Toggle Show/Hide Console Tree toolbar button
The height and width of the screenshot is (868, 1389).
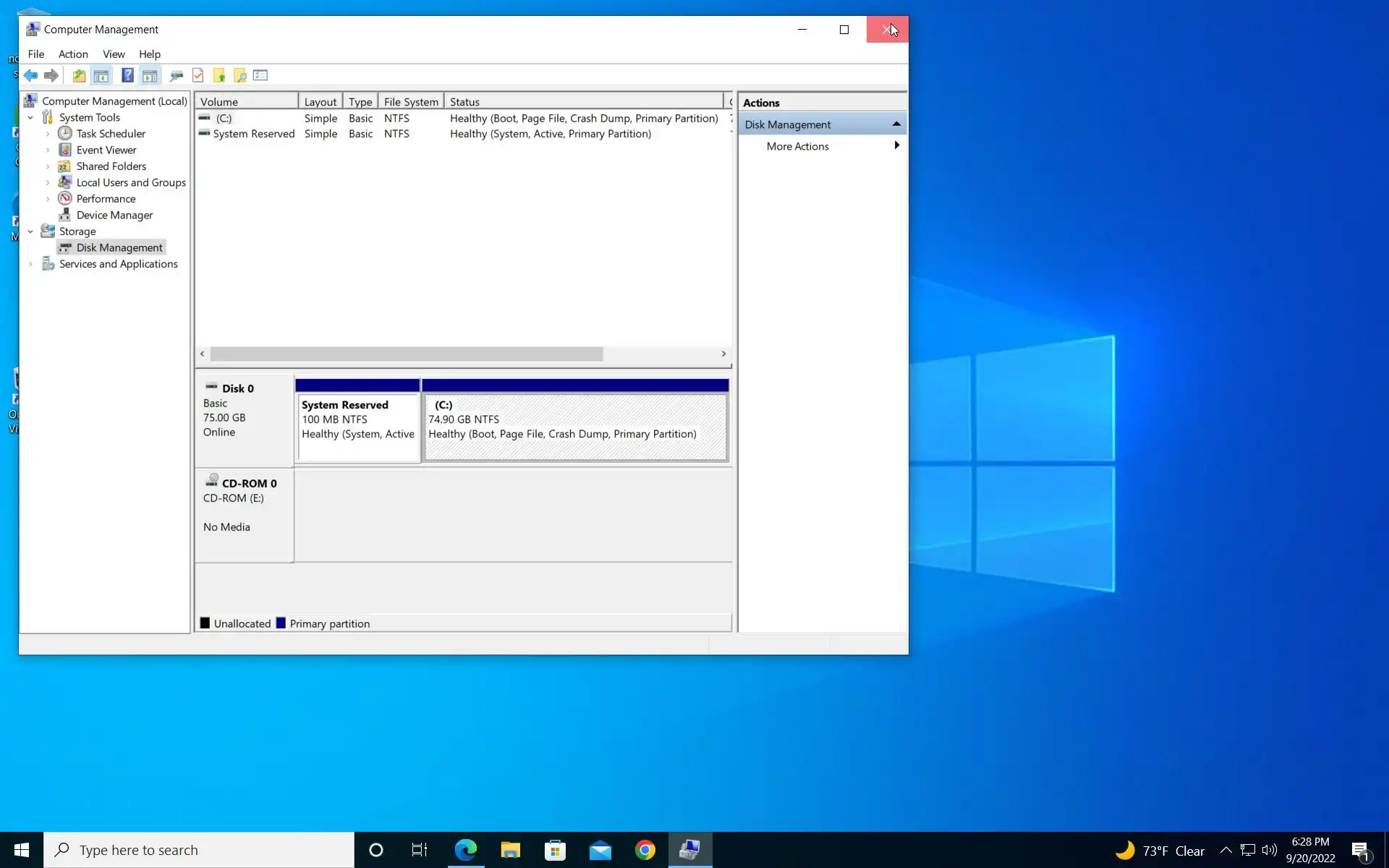point(101,75)
